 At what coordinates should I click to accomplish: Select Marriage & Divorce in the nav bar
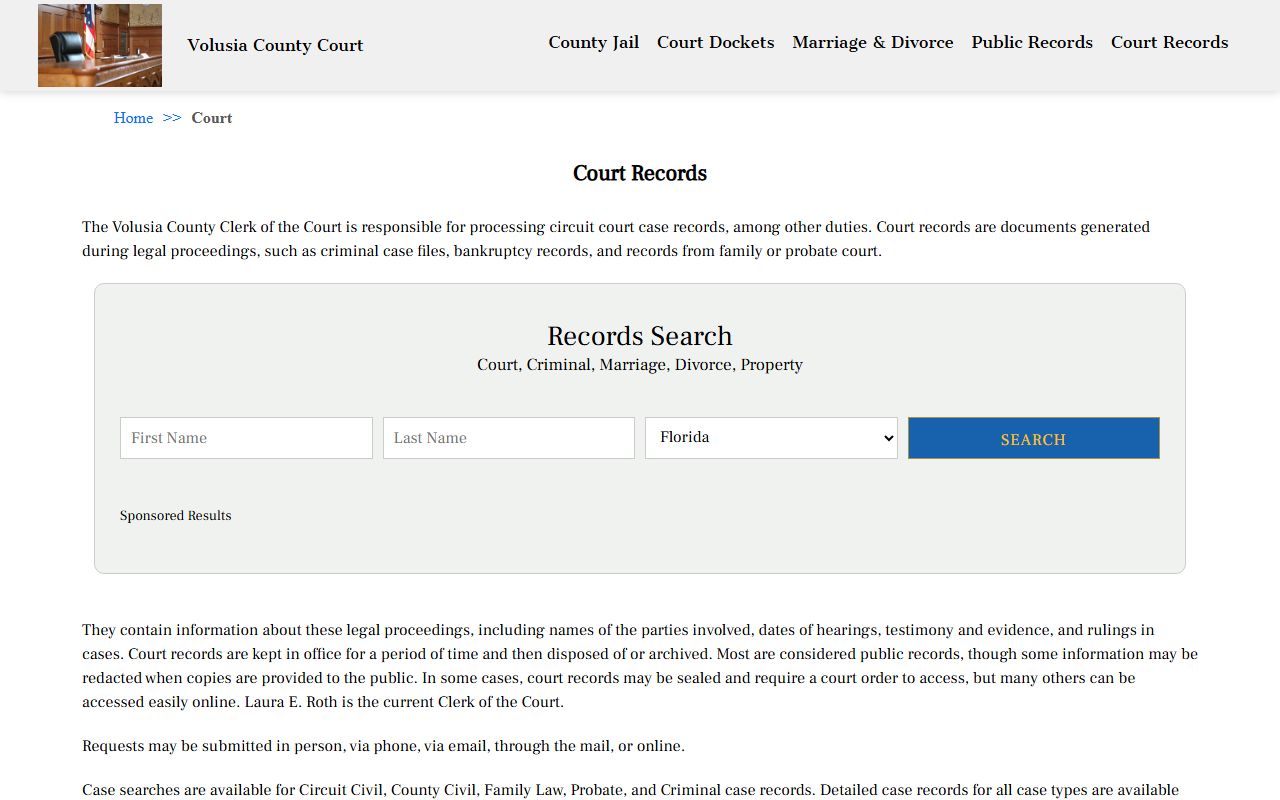point(873,42)
